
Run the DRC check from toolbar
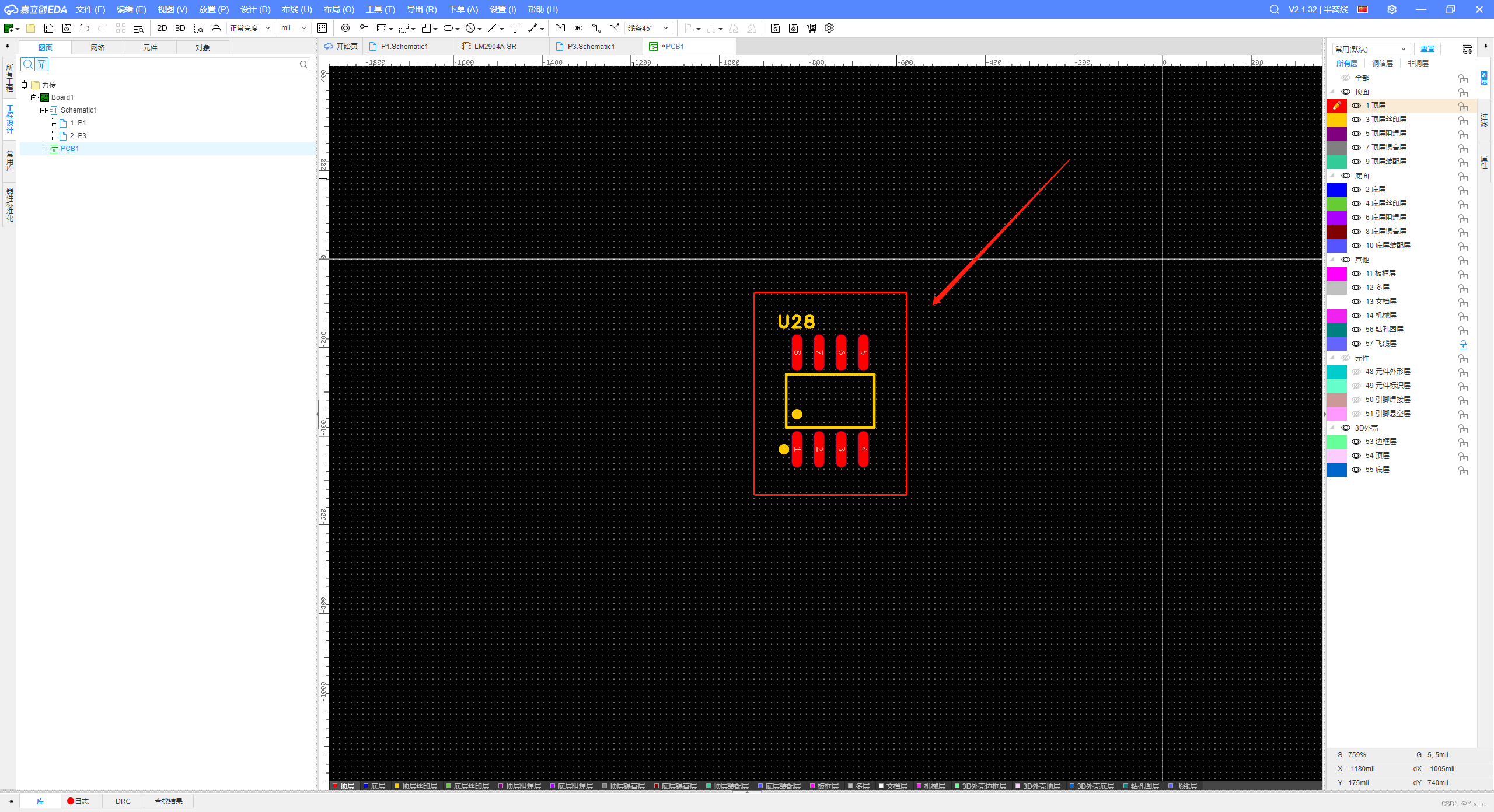[578, 28]
